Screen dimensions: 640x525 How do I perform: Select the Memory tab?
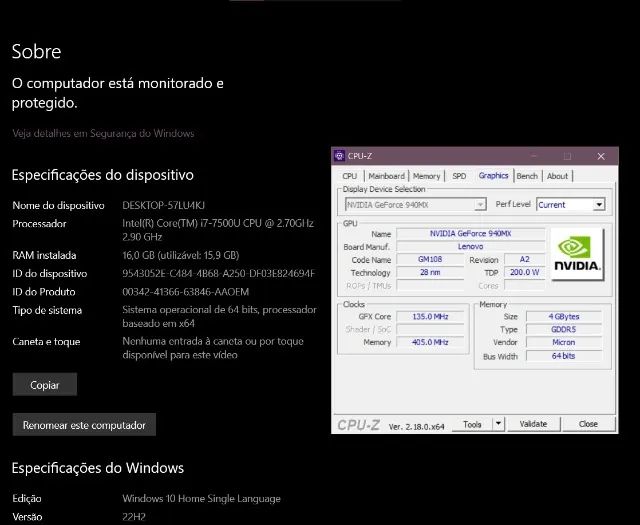point(427,176)
